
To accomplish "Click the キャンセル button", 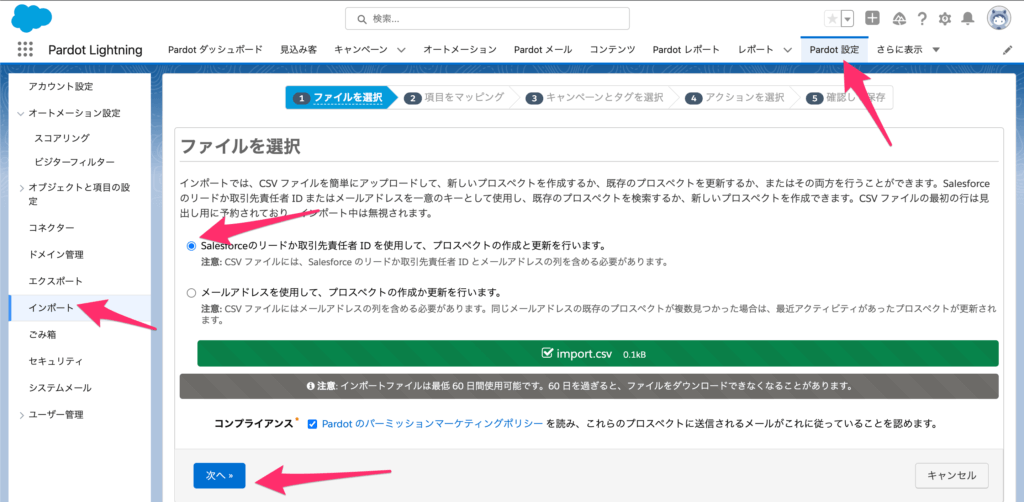I will pos(952,476).
